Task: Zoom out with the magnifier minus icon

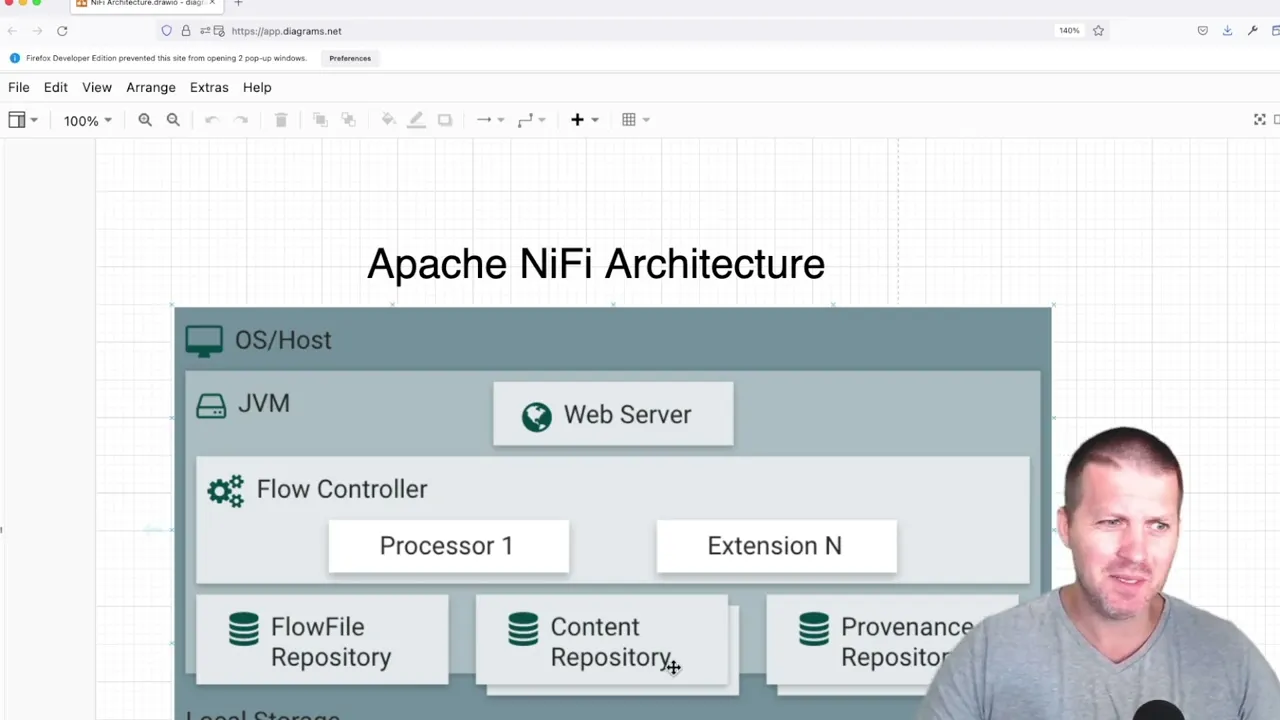Action: pos(173,120)
